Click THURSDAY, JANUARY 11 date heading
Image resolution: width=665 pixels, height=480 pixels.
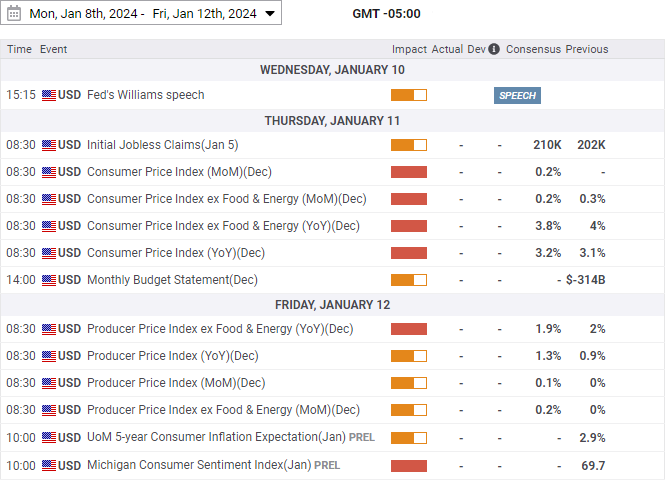332,121
